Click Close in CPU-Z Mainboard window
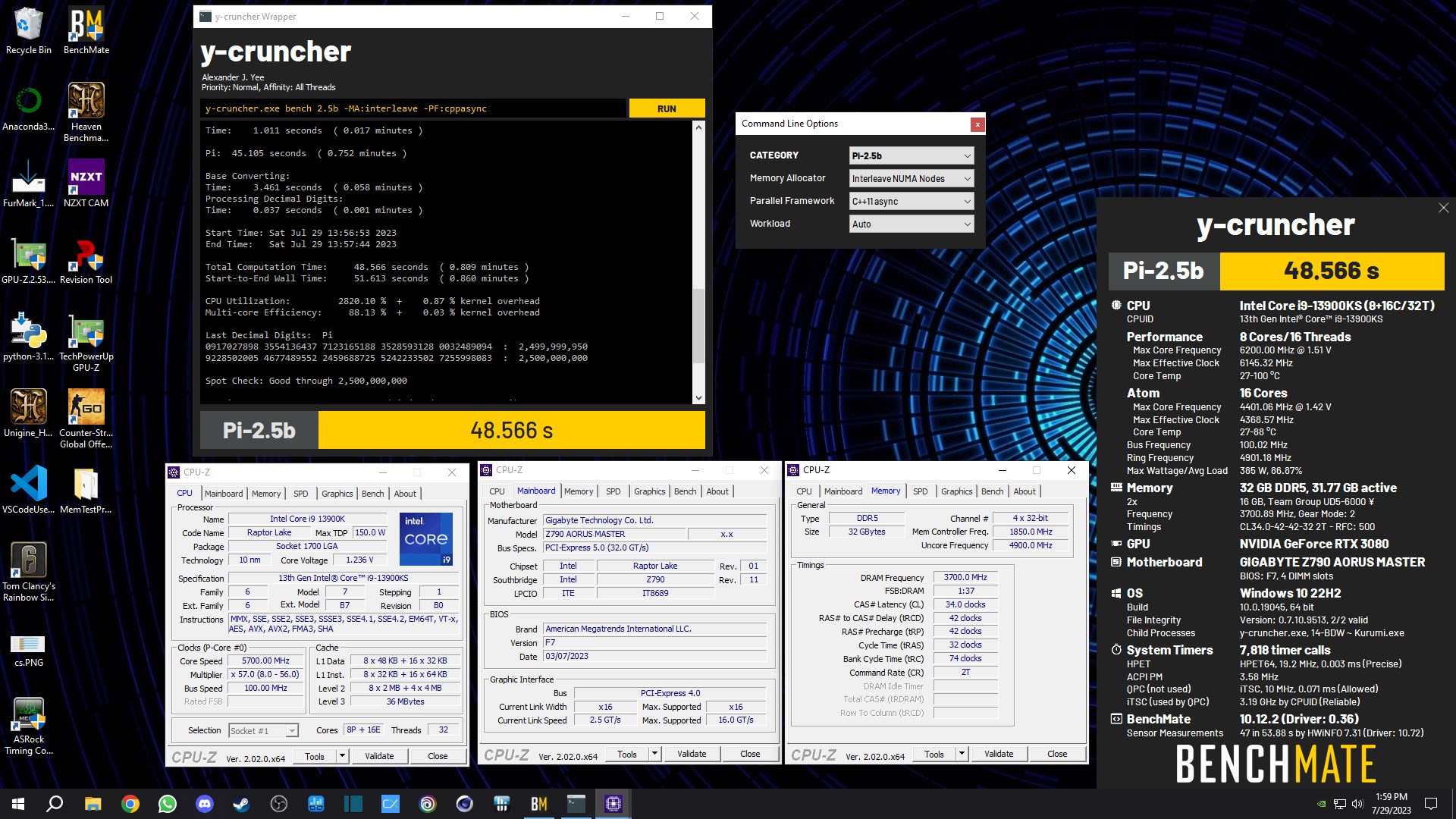This screenshot has width=1456, height=819. [750, 754]
